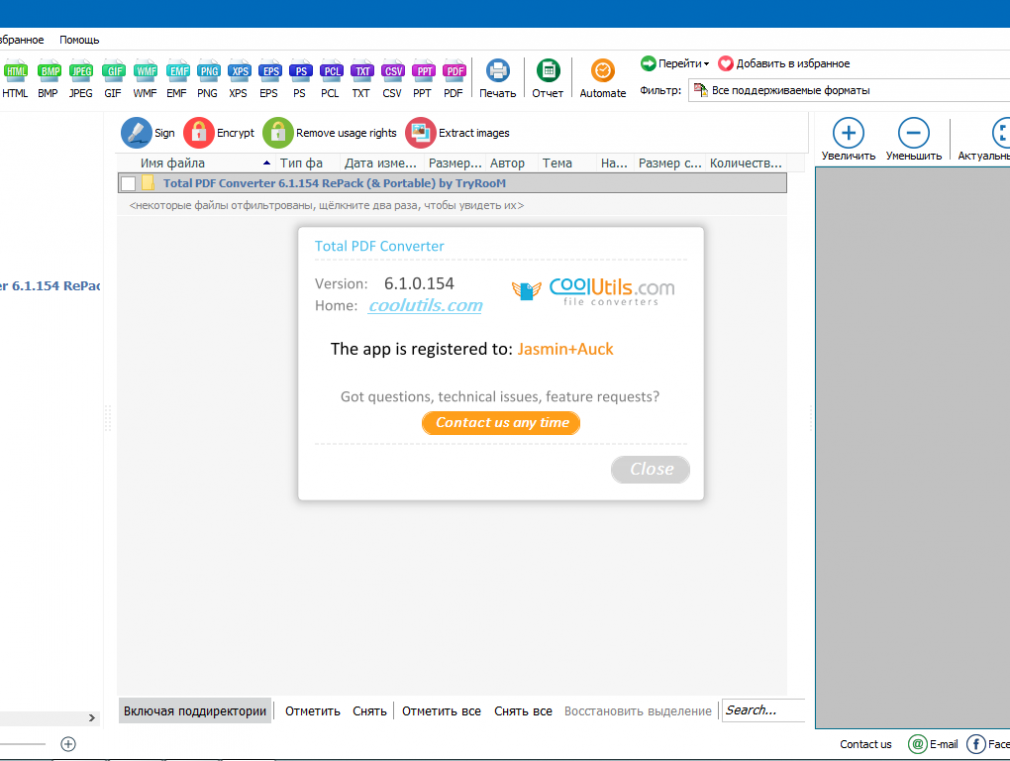The width and height of the screenshot is (1010, 761).
Task: Encrypt the PDF file
Action: (219, 133)
